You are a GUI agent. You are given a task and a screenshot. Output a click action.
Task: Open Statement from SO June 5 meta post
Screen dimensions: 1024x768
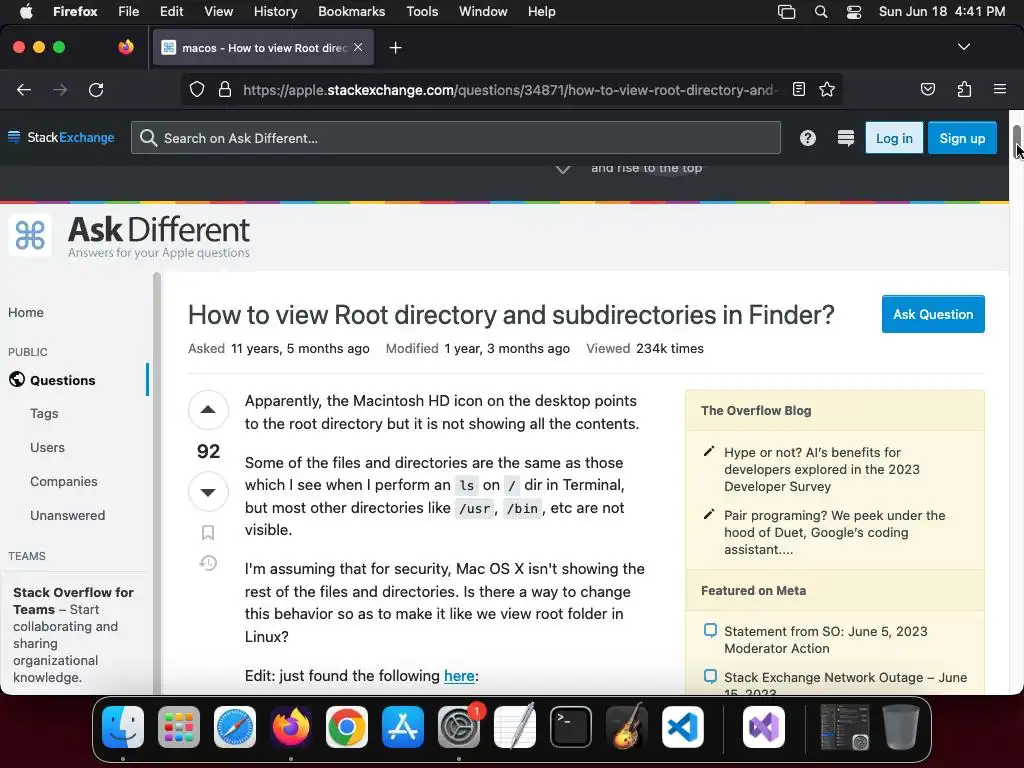(x=825, y=640)
